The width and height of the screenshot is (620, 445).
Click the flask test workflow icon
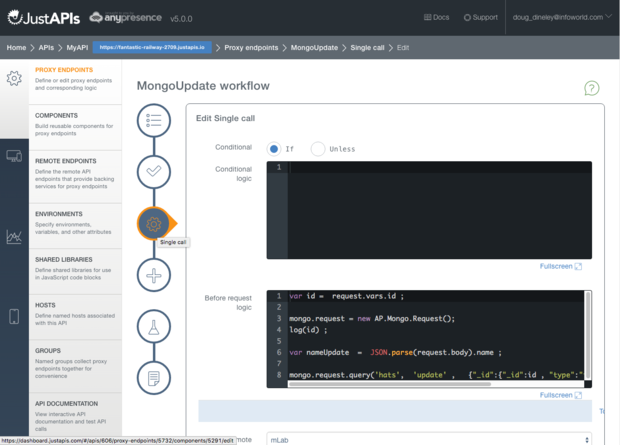click(x=154, y=327)
